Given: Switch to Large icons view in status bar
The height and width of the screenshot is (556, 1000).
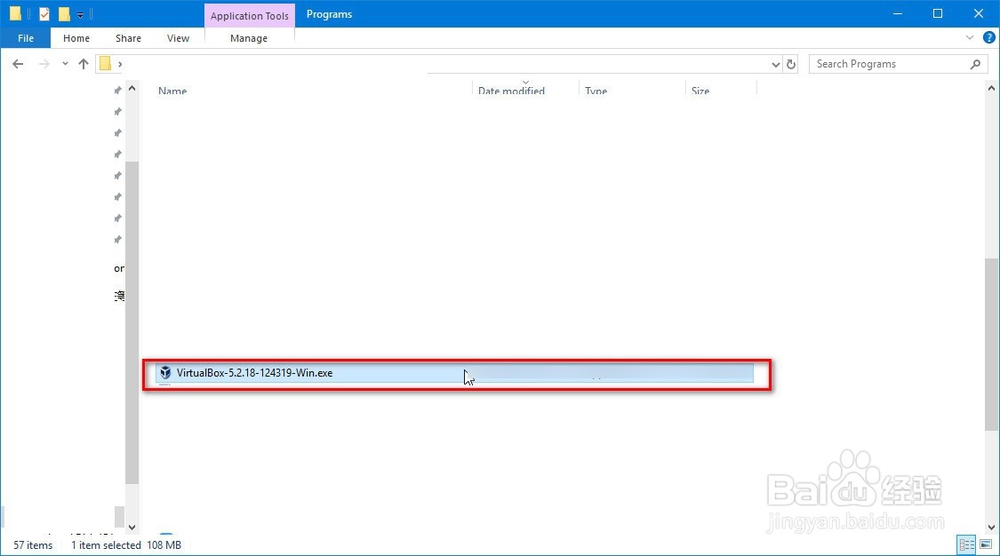Looking at the screenshot, I should 986,545.
